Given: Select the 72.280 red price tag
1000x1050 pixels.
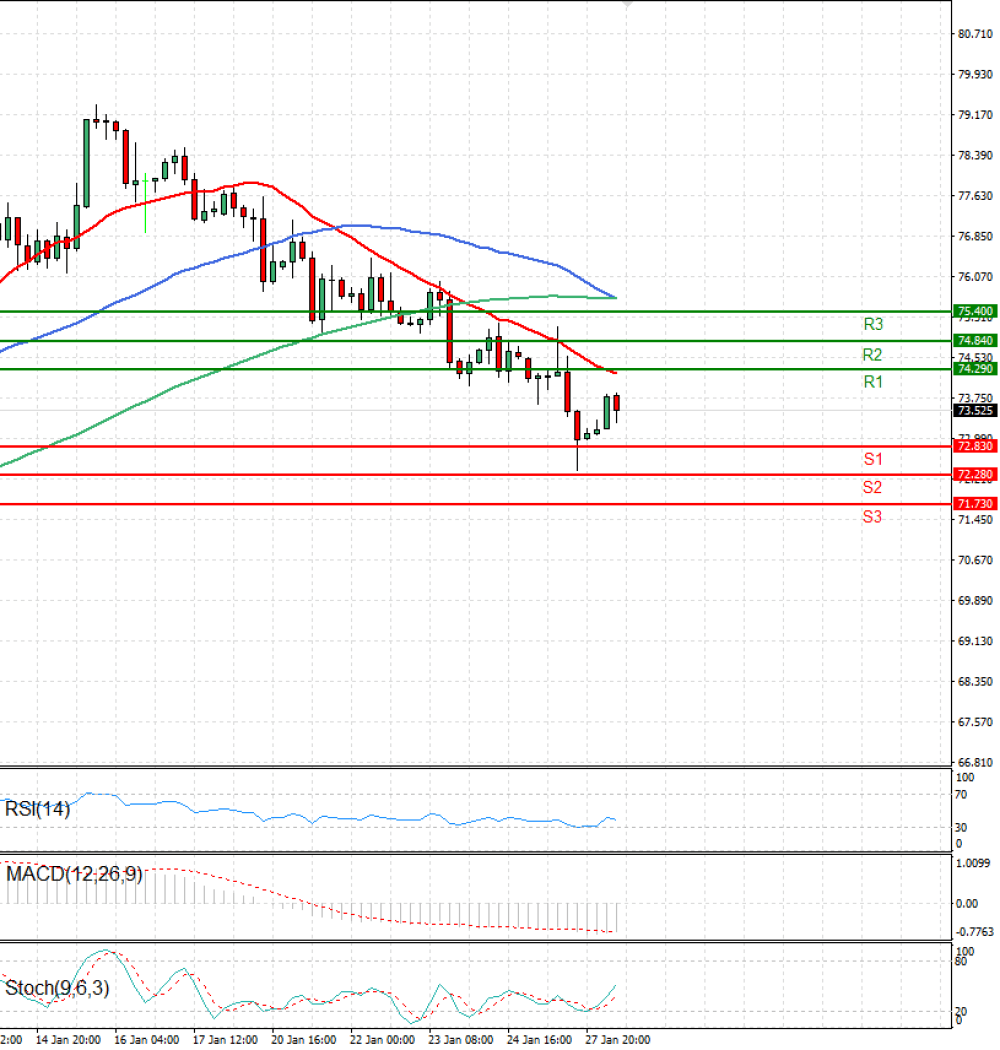Looking at the screenshot, I should click(x=975, y=474).
